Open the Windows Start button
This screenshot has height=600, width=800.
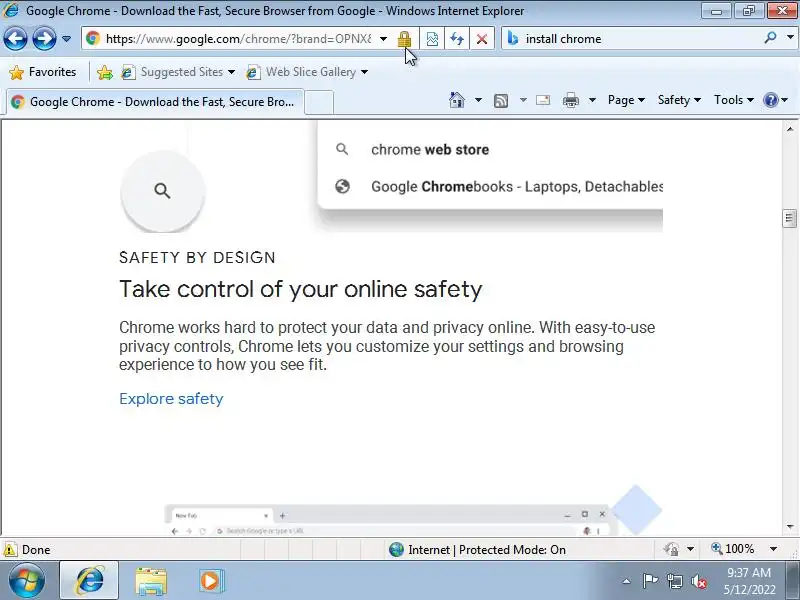pyautogui.click(x=27, y=581)
